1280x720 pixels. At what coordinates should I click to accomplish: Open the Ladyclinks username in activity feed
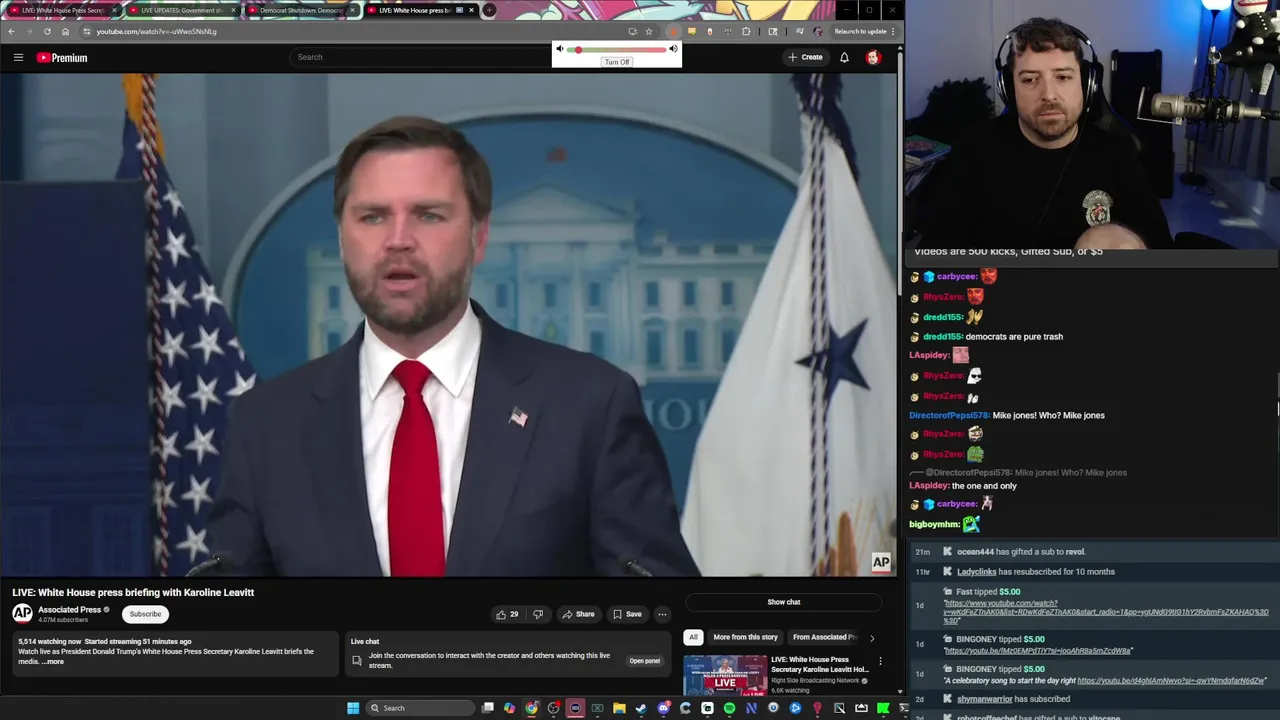[x=977, y=572]
